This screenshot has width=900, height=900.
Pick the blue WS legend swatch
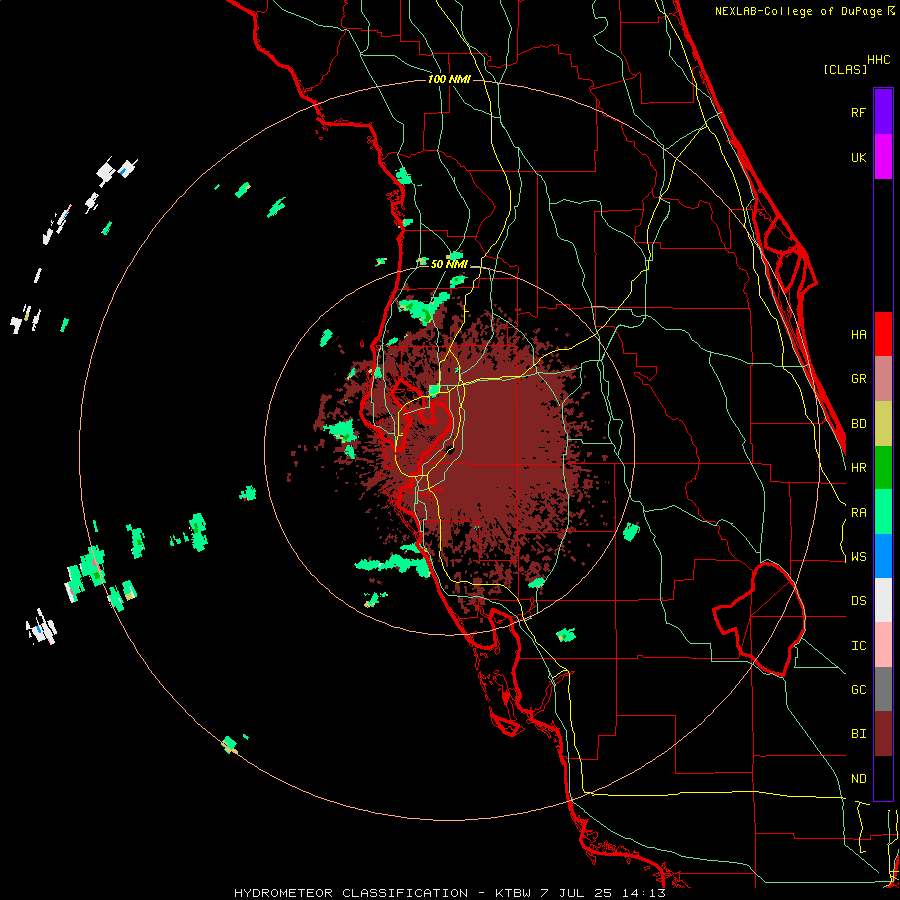point(883,556)
